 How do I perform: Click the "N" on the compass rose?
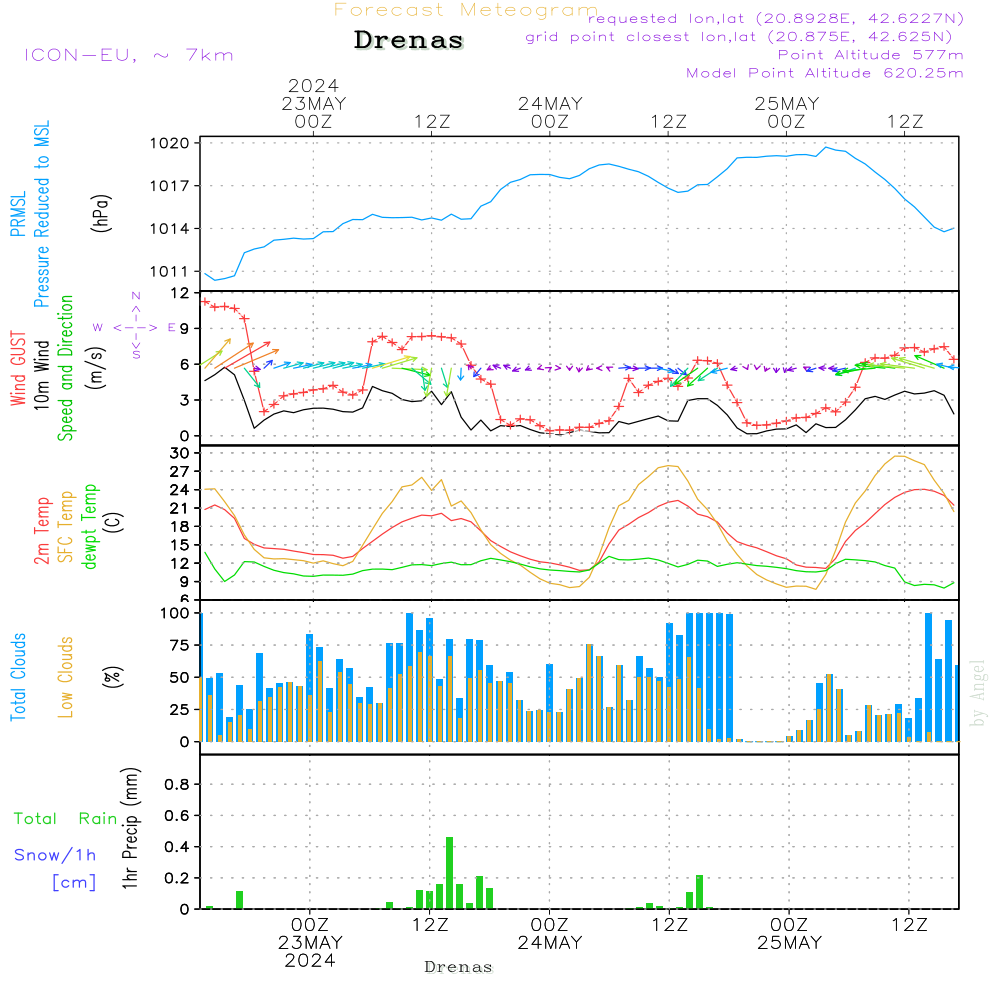pyautogui.click(x=136, y=295)
